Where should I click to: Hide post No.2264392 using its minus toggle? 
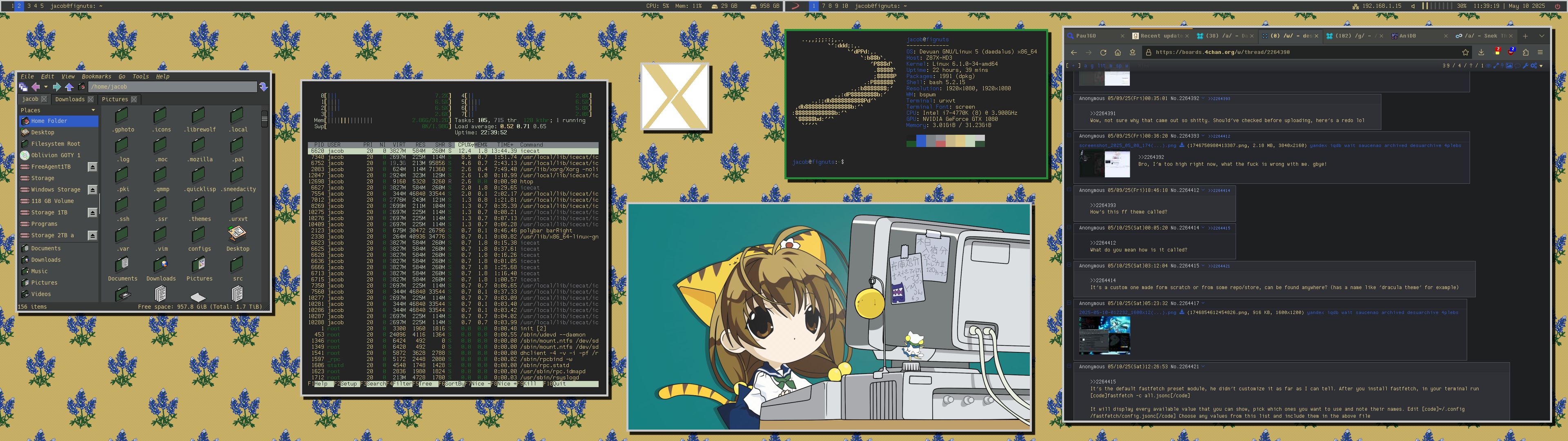[x=1069, y=98]
